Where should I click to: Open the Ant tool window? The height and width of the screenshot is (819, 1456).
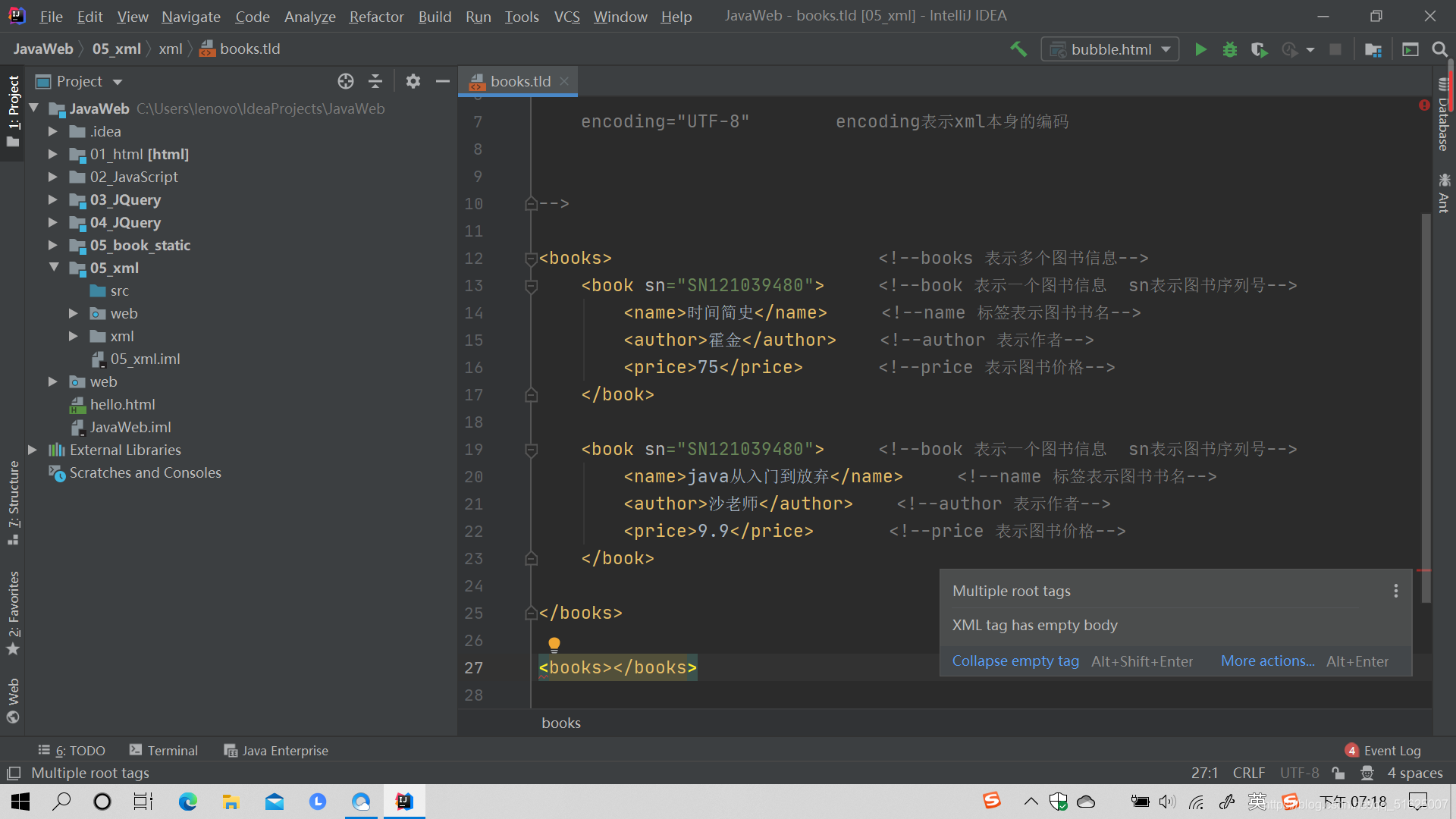click(1444, 193)
